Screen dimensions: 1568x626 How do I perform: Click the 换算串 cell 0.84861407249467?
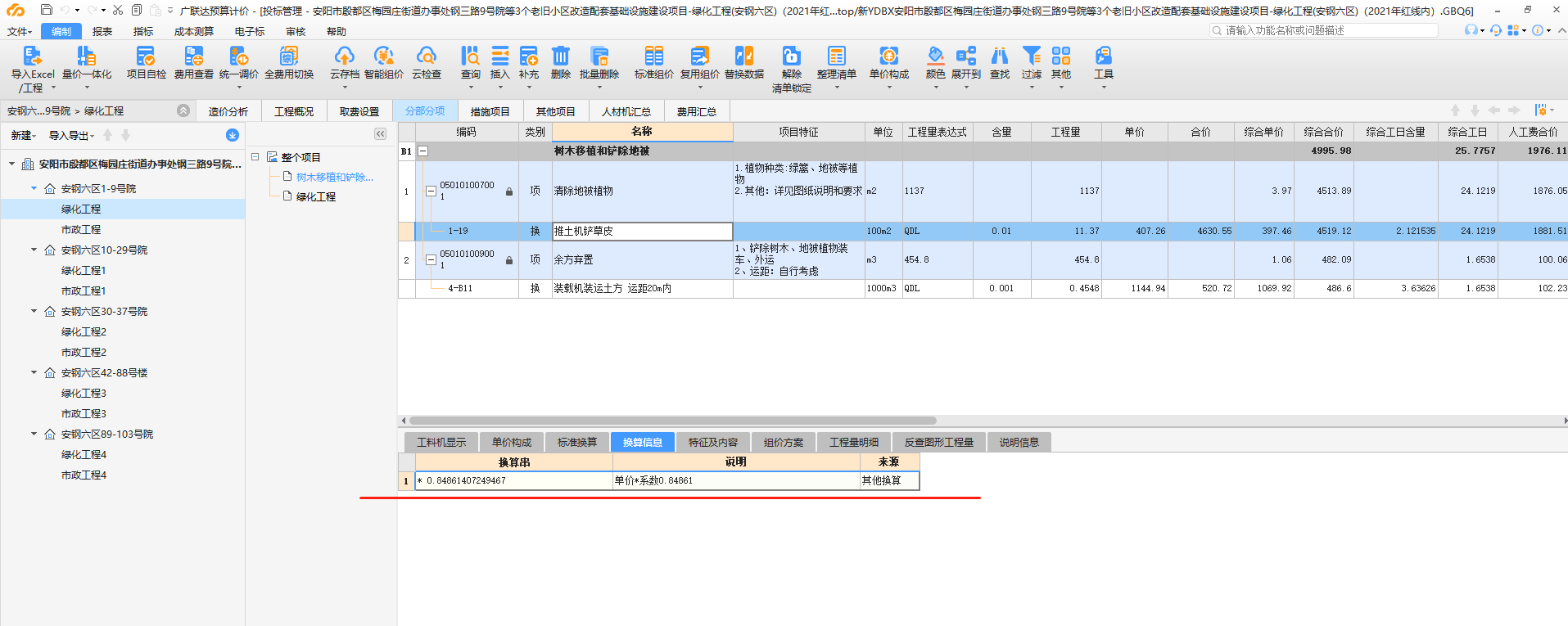tap(514, 480)
